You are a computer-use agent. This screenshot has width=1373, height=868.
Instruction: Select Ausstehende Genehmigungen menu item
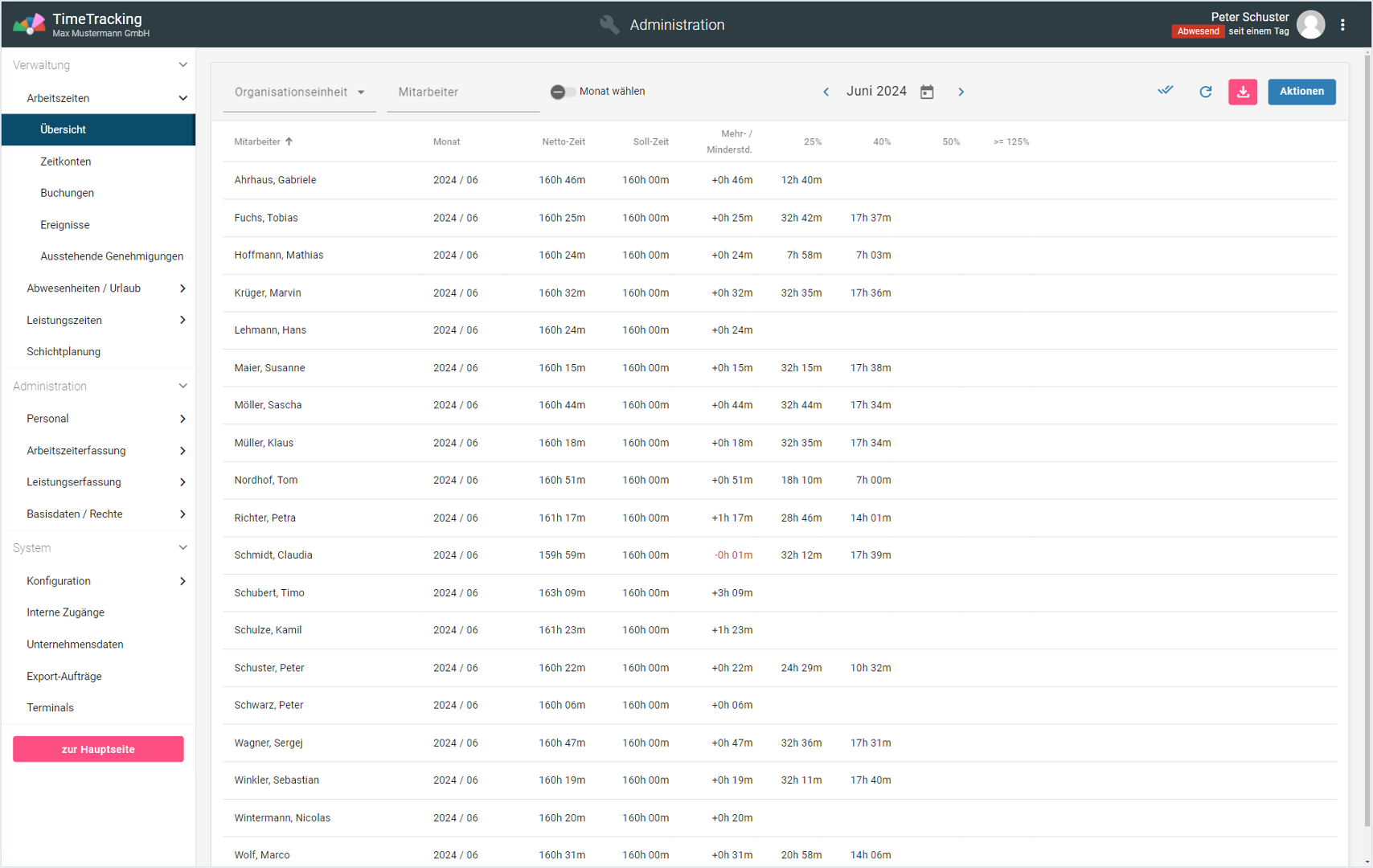(112, 256)
